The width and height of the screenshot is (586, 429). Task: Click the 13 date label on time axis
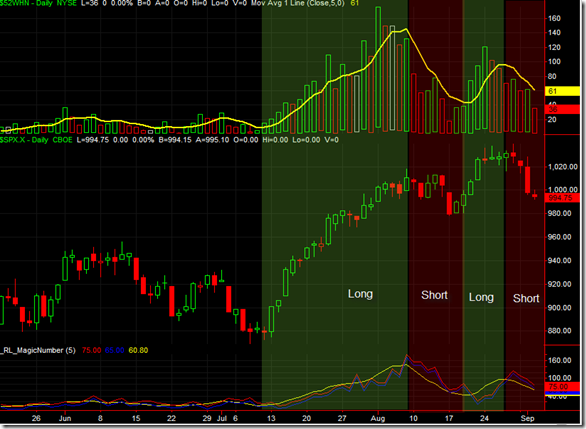point(271,418)
